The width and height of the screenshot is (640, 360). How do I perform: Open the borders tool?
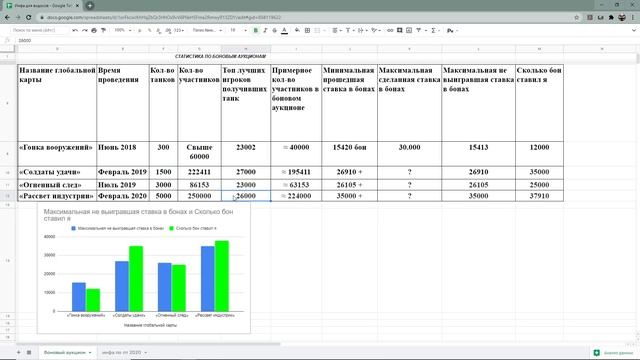tap(307, 30)
